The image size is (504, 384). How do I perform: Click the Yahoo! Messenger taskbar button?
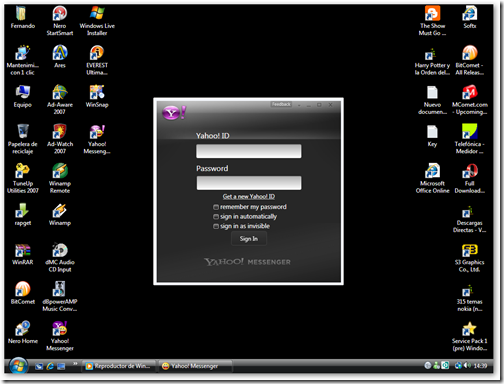[195, 366]
